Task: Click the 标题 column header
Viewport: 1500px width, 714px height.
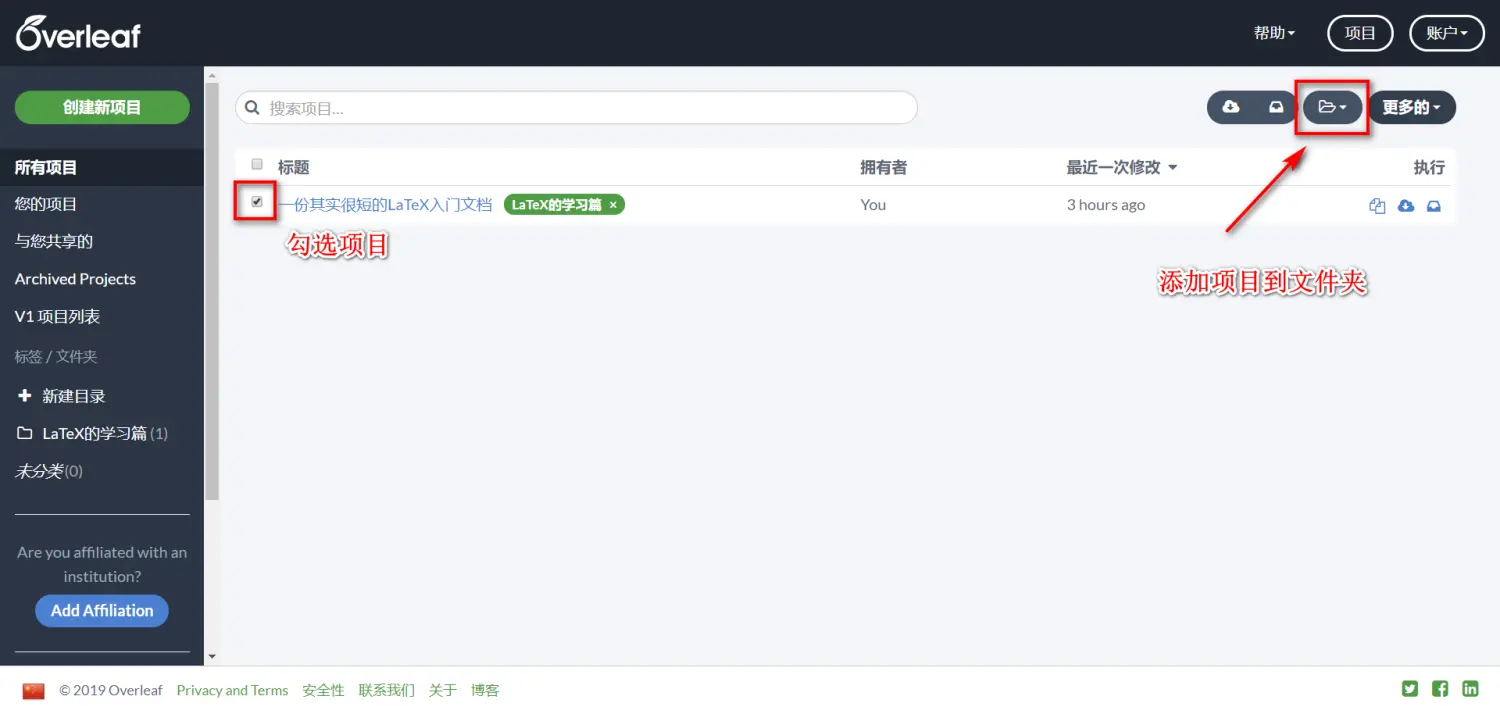Action: point(293,167)
